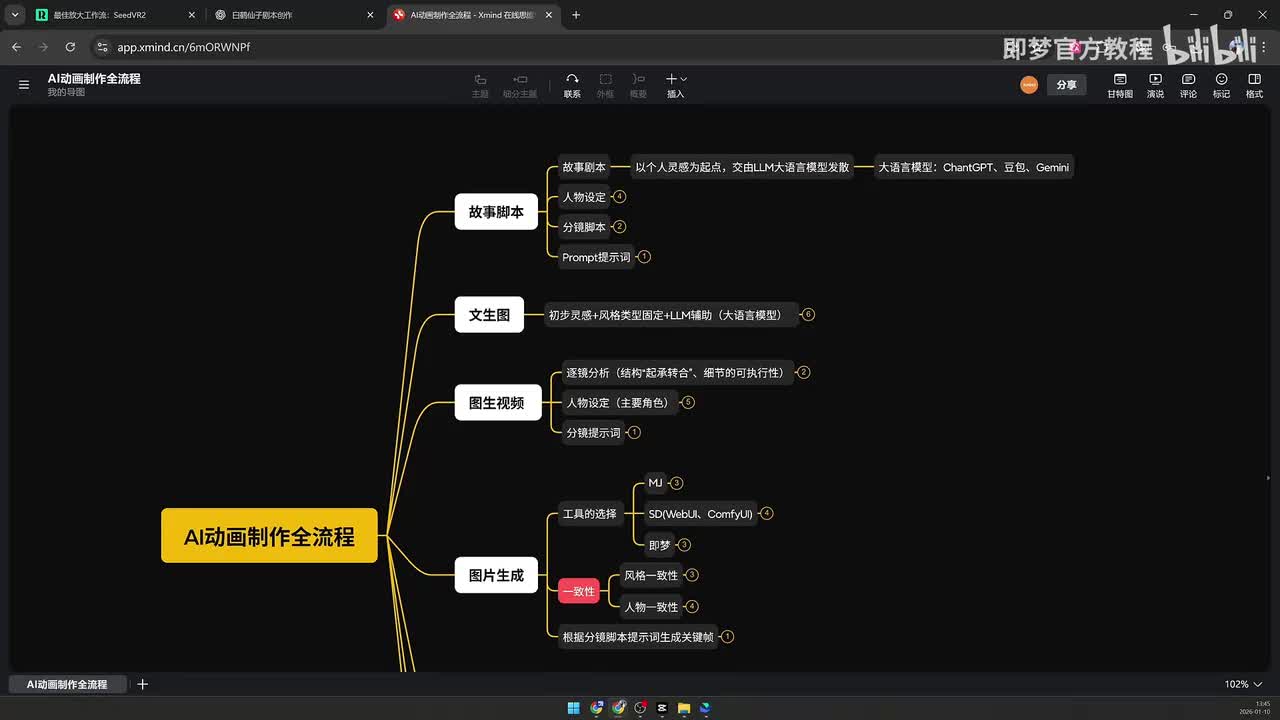Open the 甘特图 Gantt chart view
This screenshot has height=720, width=1280.
point(1120,85)
